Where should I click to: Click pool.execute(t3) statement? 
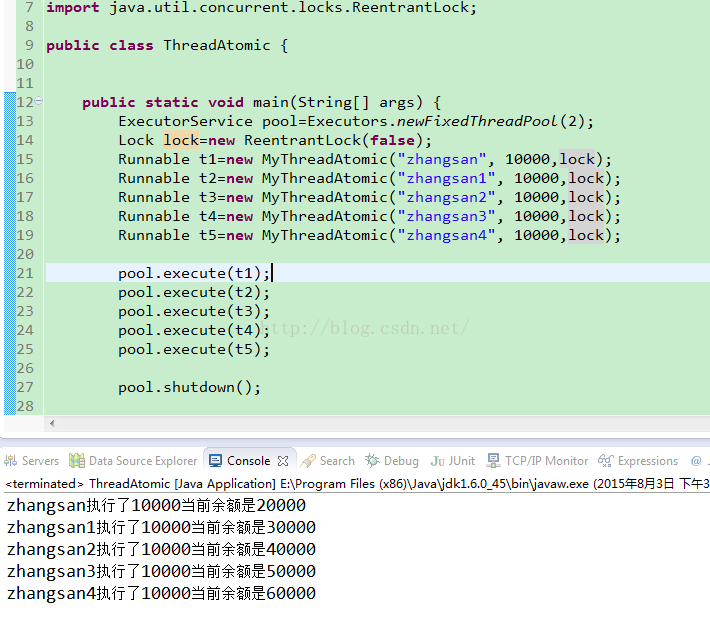[194, 311]
